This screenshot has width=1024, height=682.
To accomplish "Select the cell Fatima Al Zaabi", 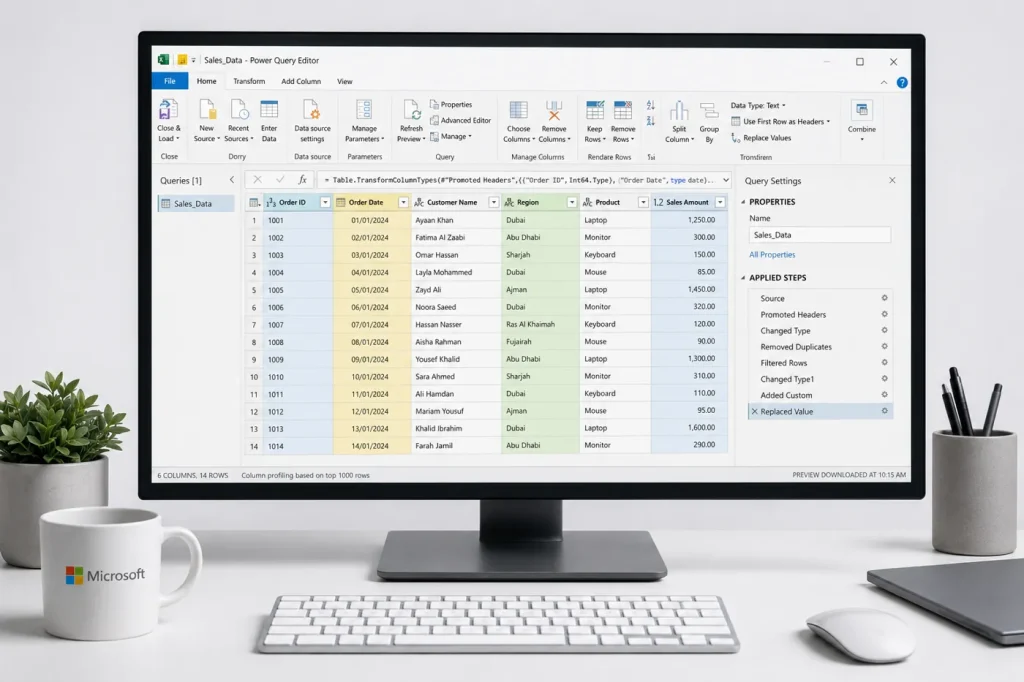I will (x=456, y=237).
